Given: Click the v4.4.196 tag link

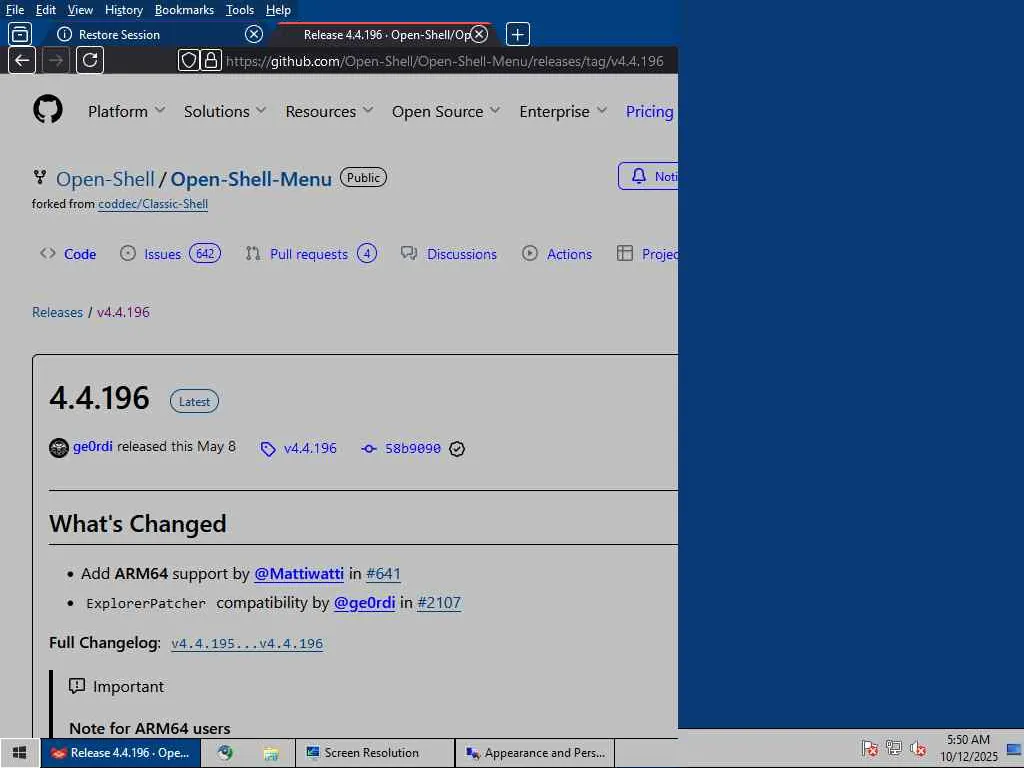Looking at the screenshot, I should coord(298,449).
